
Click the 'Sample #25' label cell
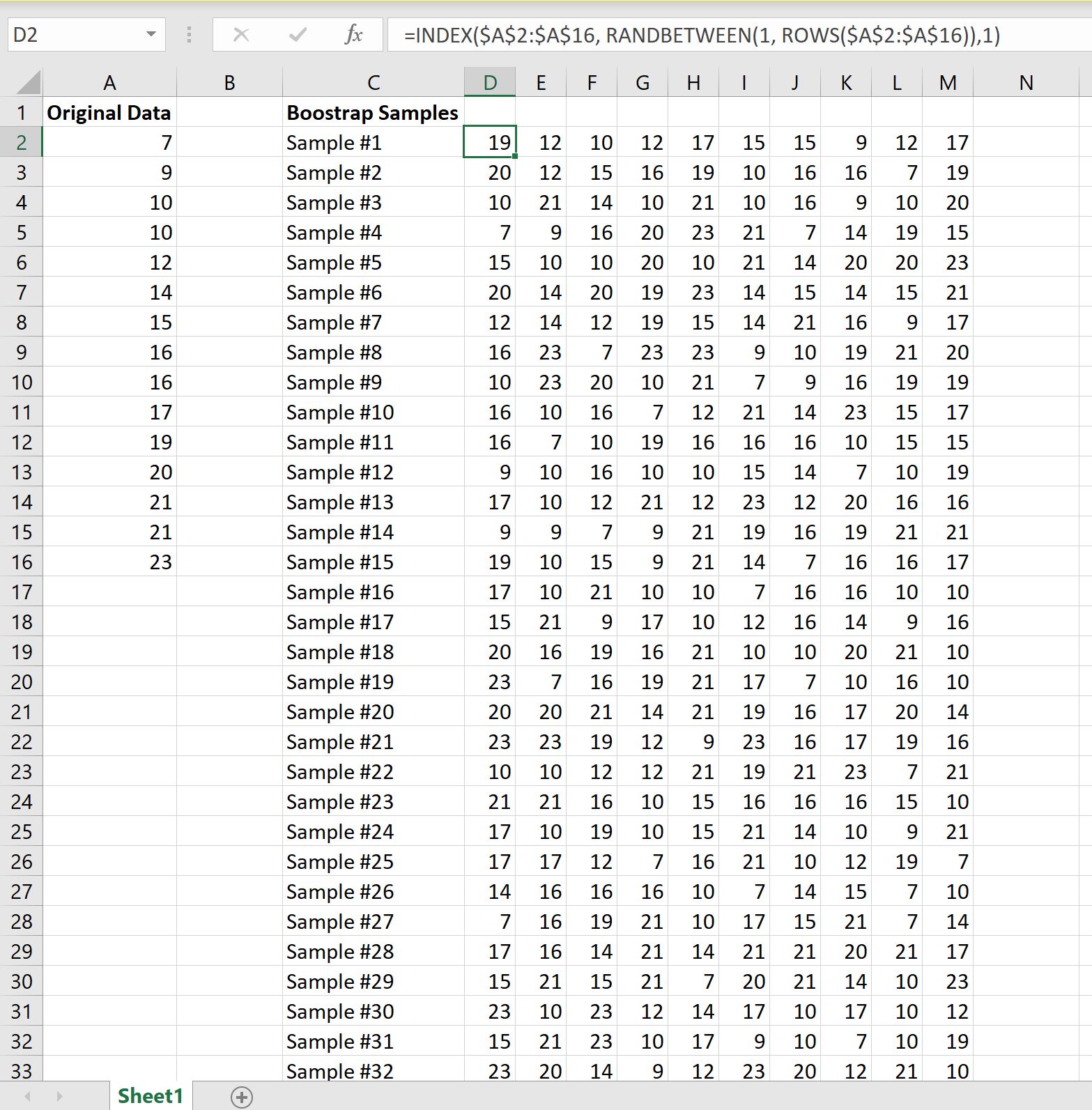(x=374, y=861)
